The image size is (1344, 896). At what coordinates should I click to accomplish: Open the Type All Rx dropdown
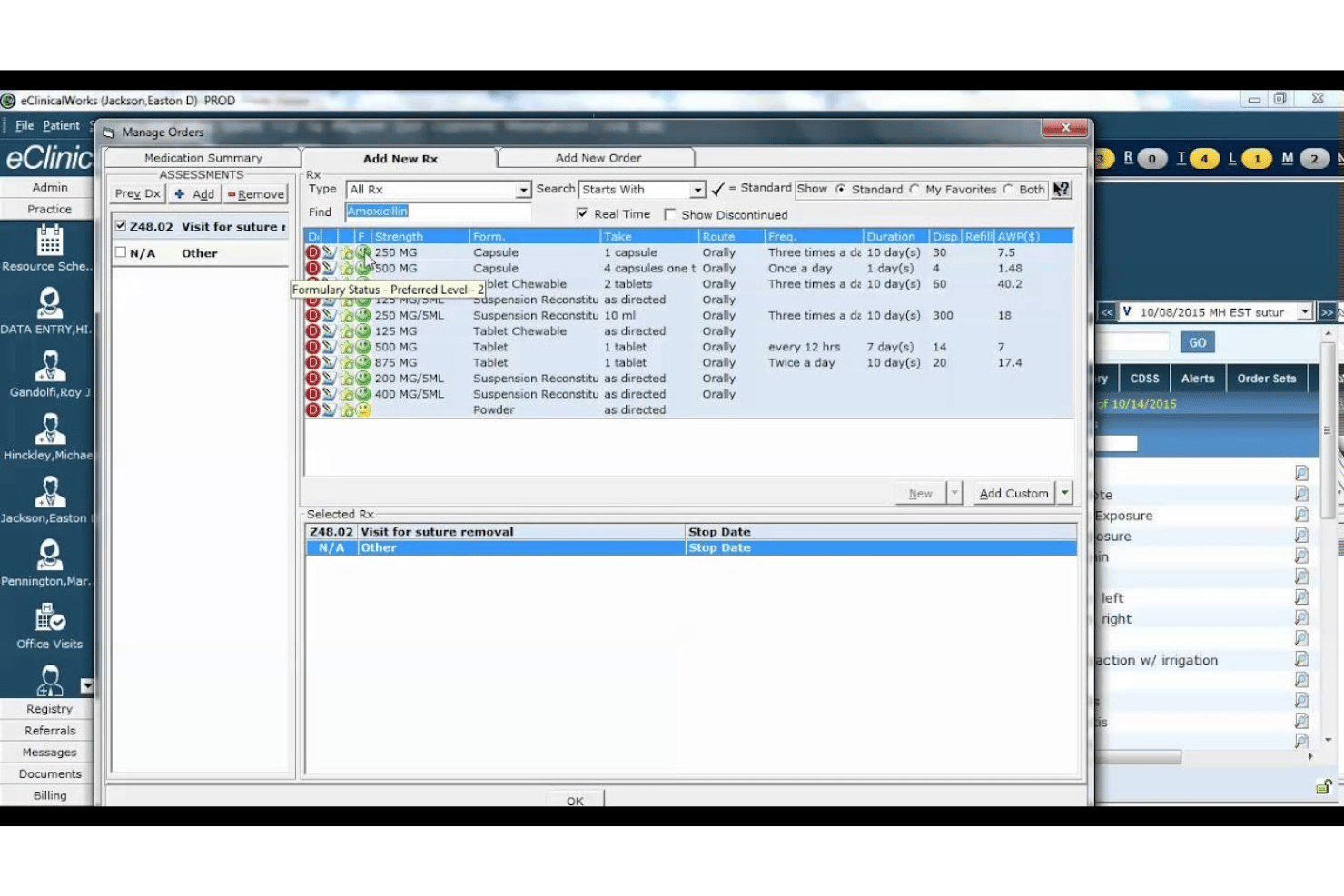pyautogui.click(x=523, y=190)
